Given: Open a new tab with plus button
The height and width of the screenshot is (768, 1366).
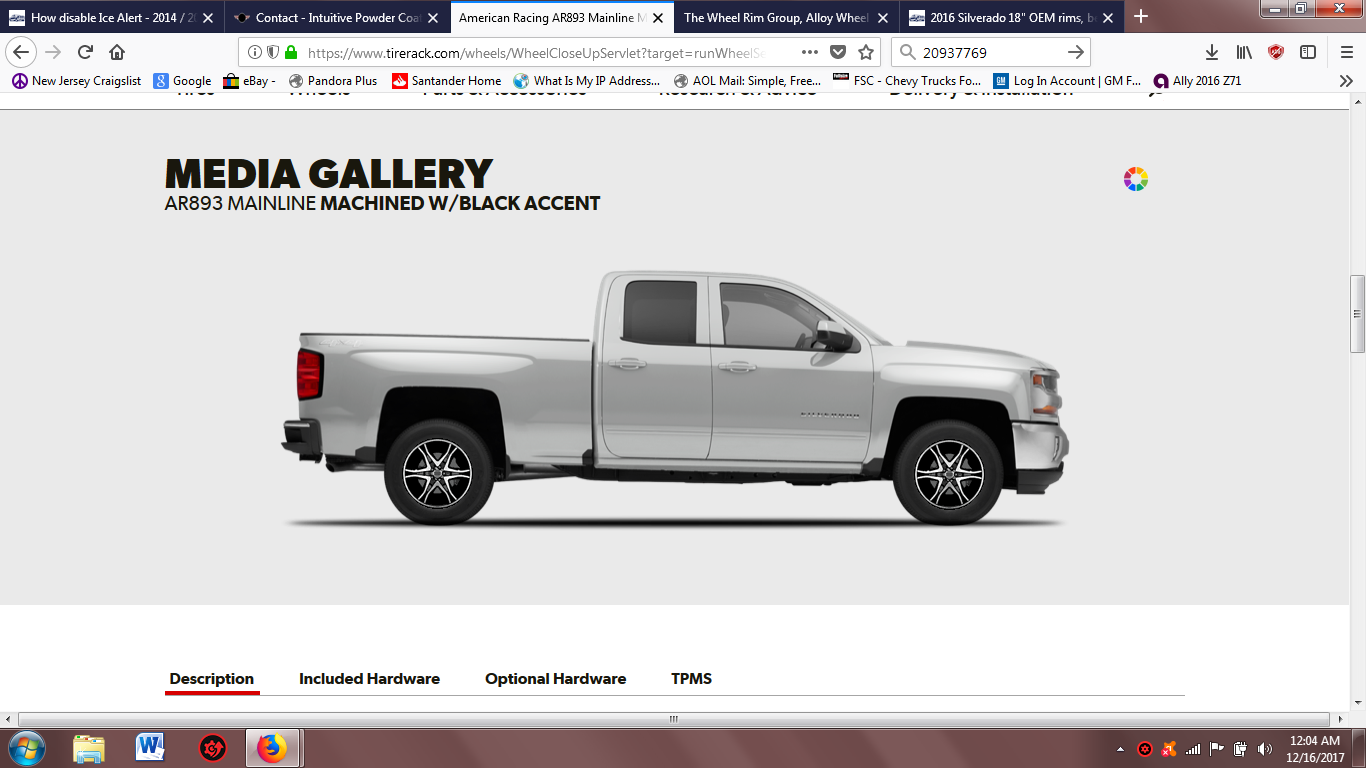Looking at the screenshot, I should tap(1141, 17).
